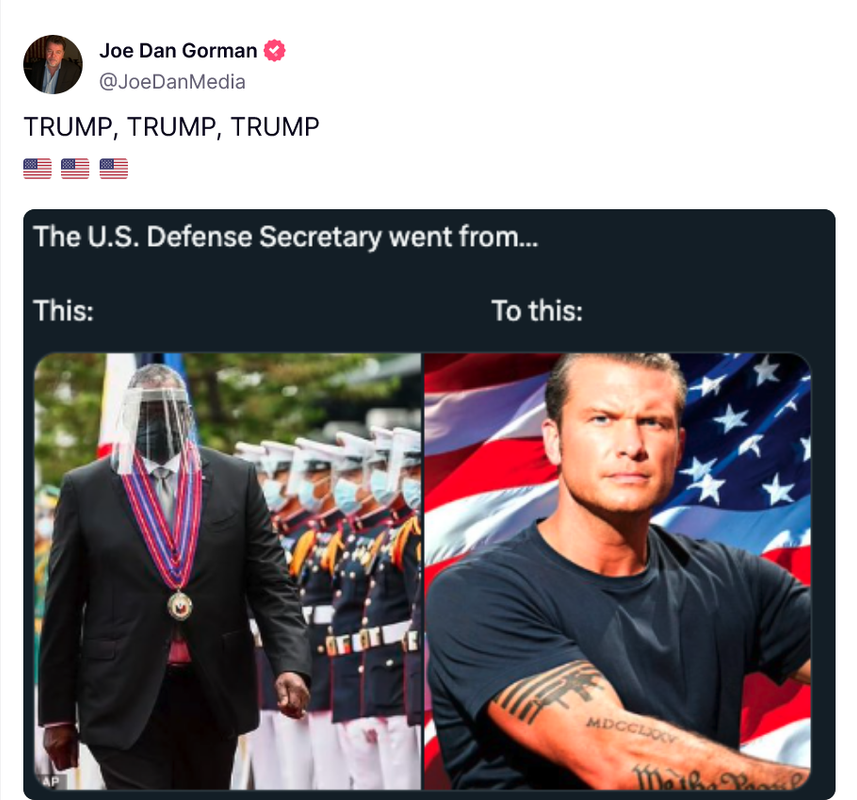The width and height of the screenshot is (857, 800).
Task: Open the @JoeDanMedia handle link
Action: point(172,82)
